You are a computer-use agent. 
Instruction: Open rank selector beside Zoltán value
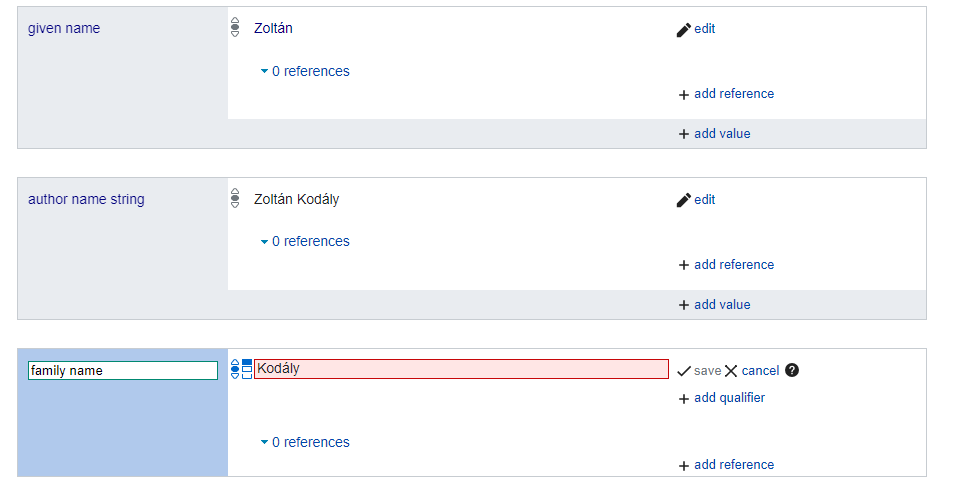click(x=235, y=28)
